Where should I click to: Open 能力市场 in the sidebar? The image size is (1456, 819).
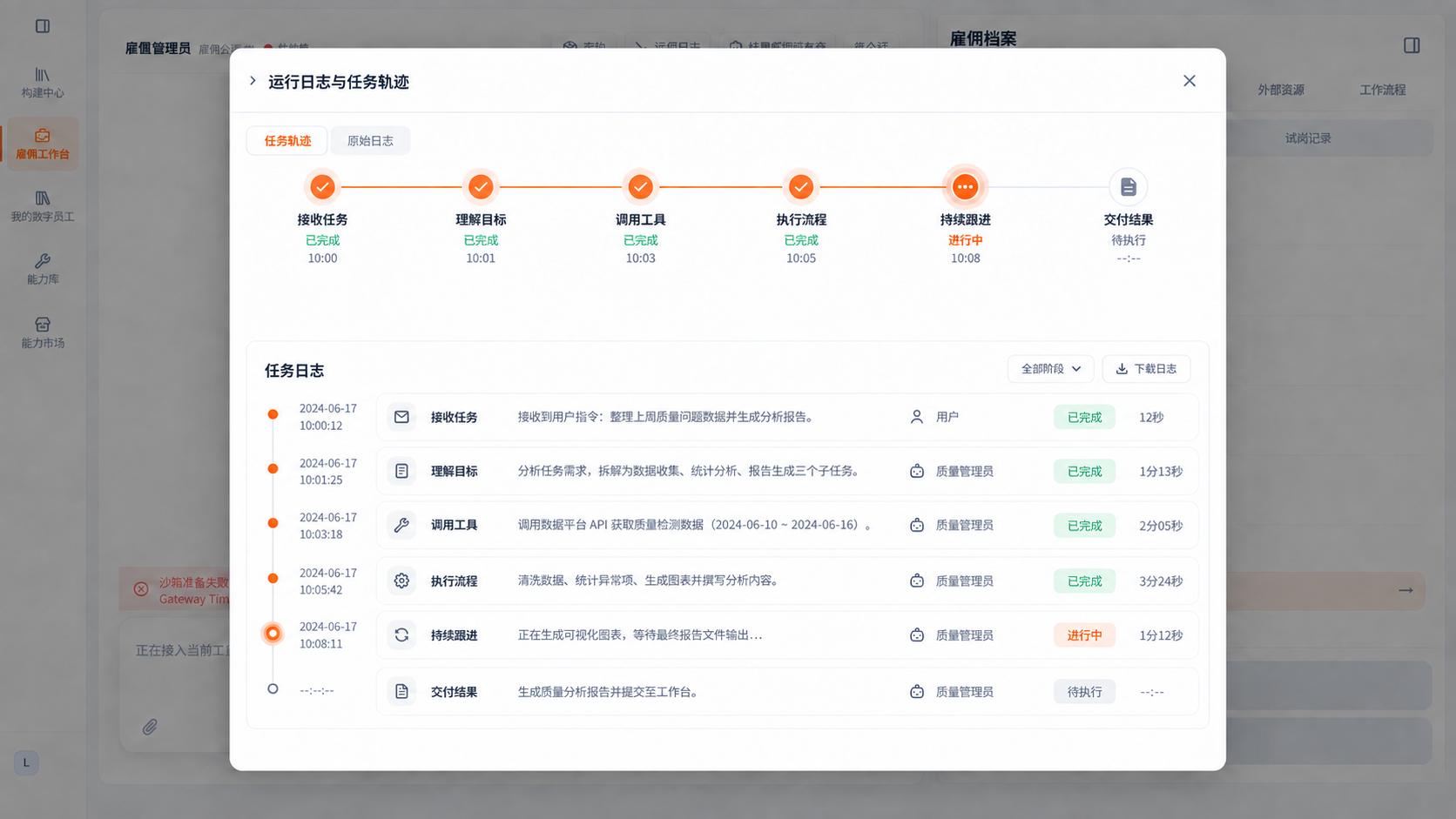43,332
